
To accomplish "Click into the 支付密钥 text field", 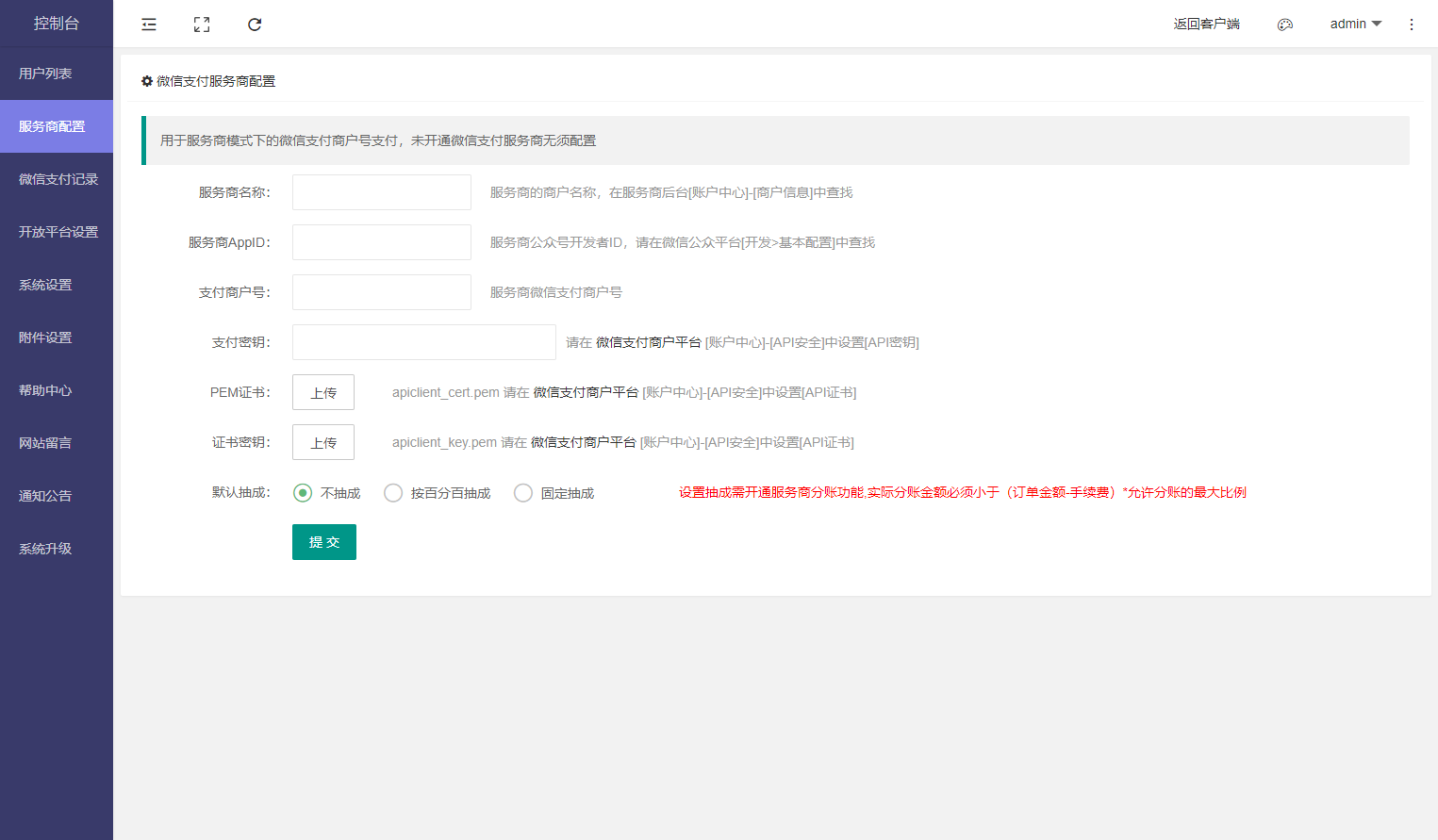I will coord(424,342).
